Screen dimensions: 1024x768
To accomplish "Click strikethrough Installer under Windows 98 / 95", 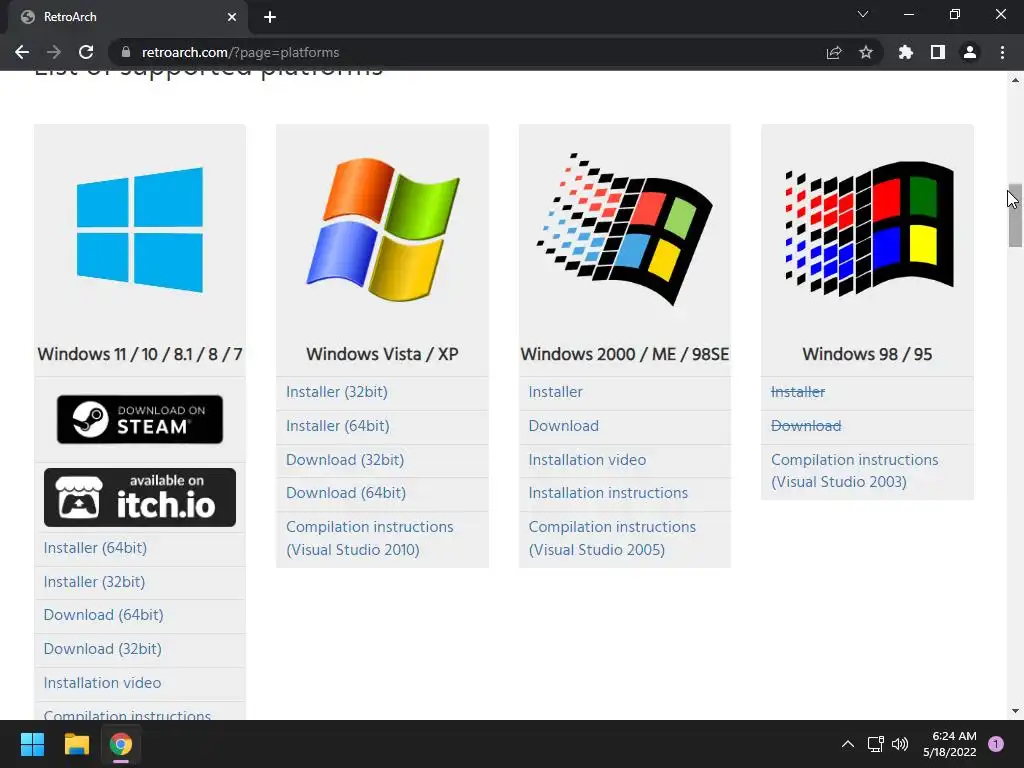I will 798,392.
